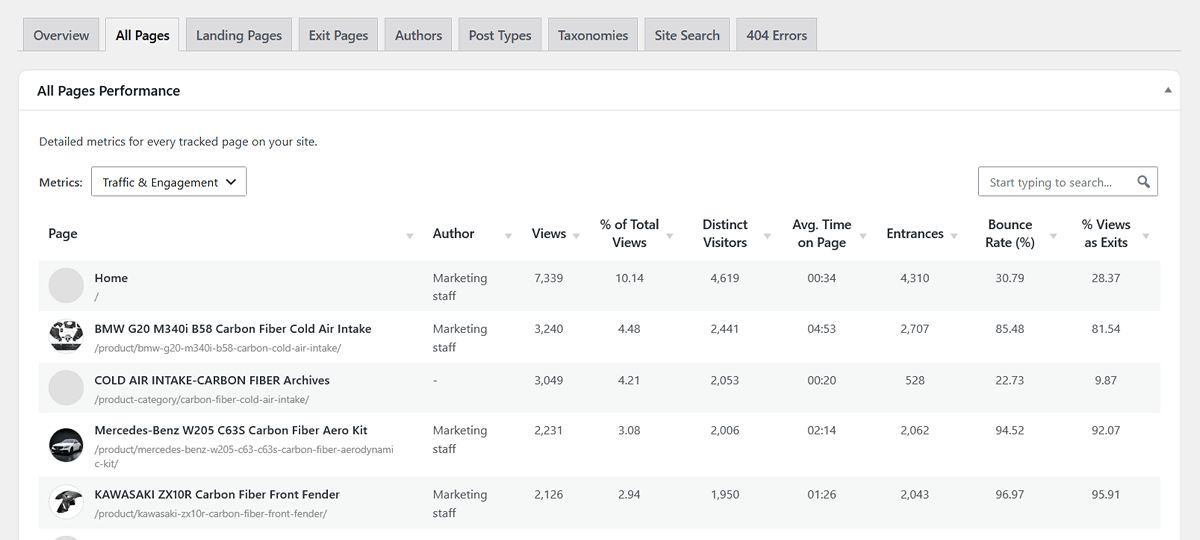The height and width of the screenshot is (540, 1200).
Task: Click the COLD AIR INTAKE Archives placeholder thumbnail
Action: click(66, 388)
